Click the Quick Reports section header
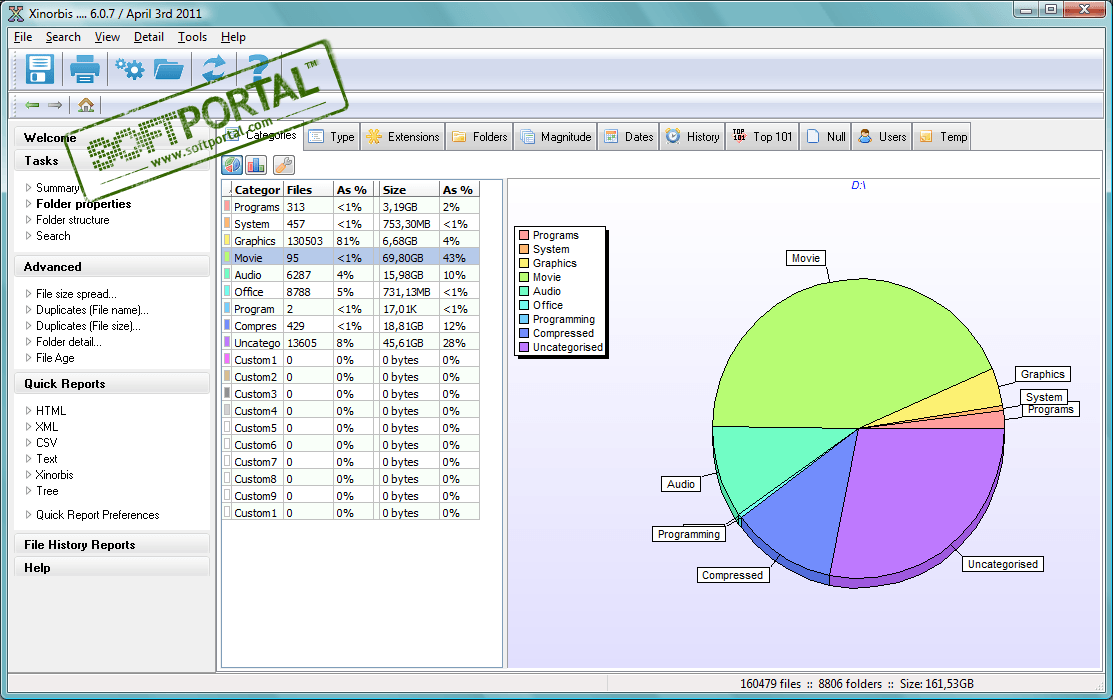Viewport: 1113px width, 700px height. click(111, 384)
